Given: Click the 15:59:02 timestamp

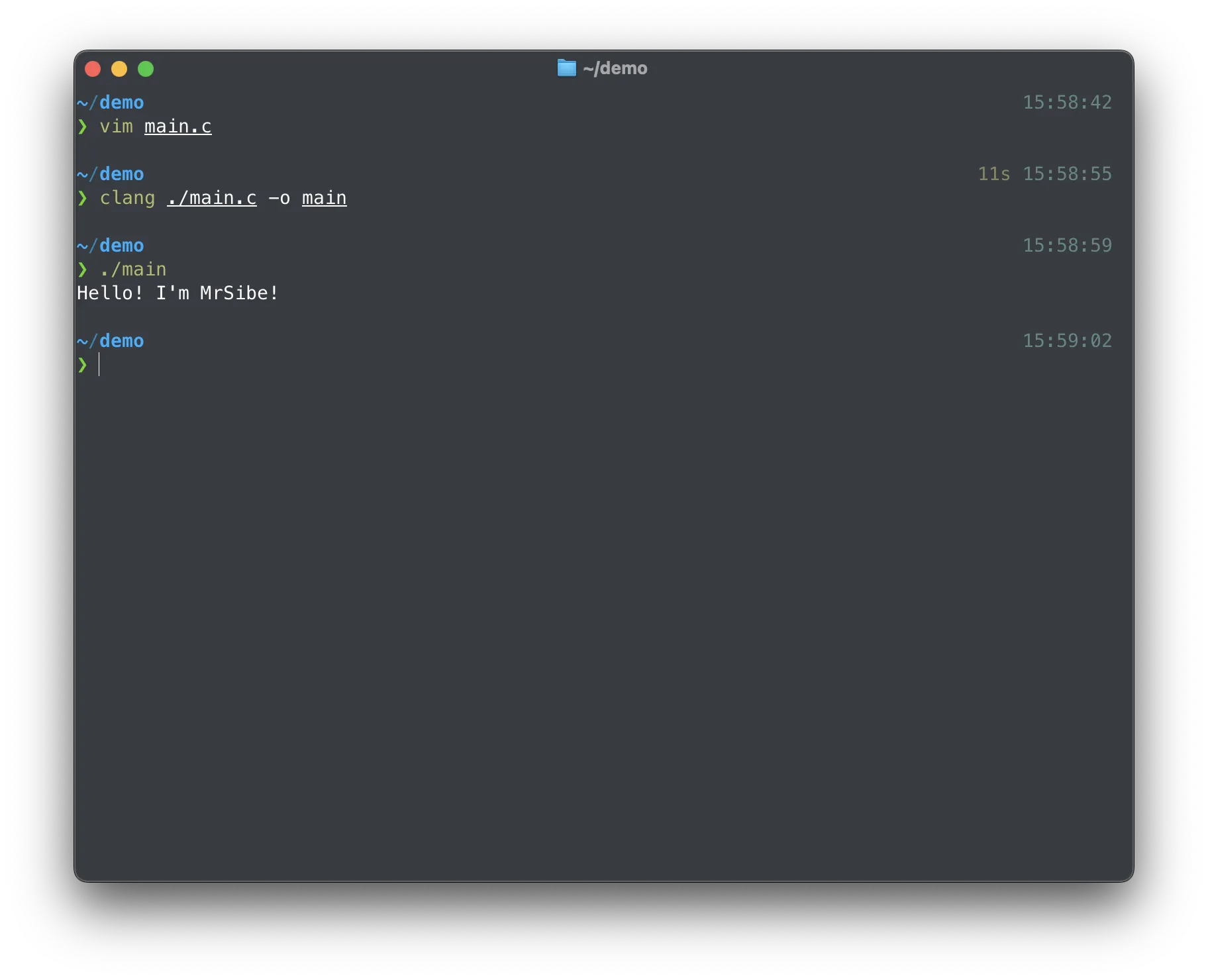Looking at the screenshot, I should pyautogui.click(x=1067, y=341).
